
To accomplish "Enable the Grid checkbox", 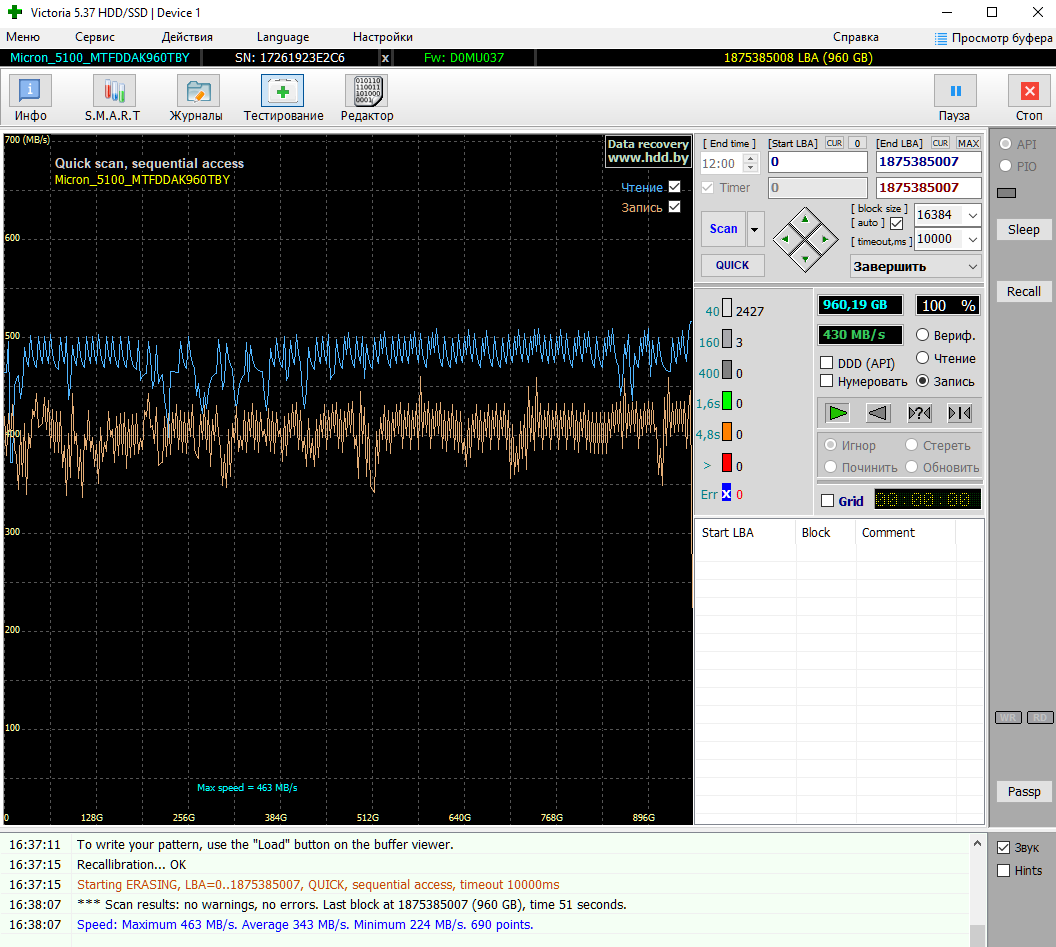I will [828, 501].
